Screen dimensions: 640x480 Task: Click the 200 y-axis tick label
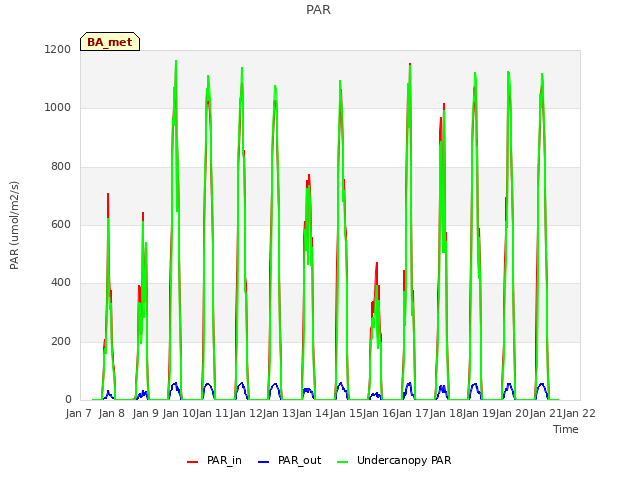click(61, 341)
